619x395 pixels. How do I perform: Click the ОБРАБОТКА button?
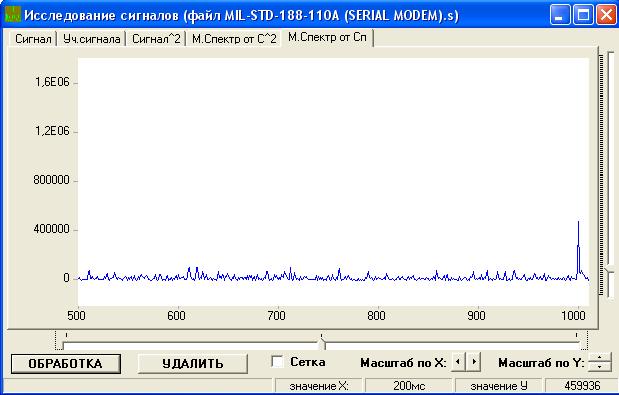66,363
